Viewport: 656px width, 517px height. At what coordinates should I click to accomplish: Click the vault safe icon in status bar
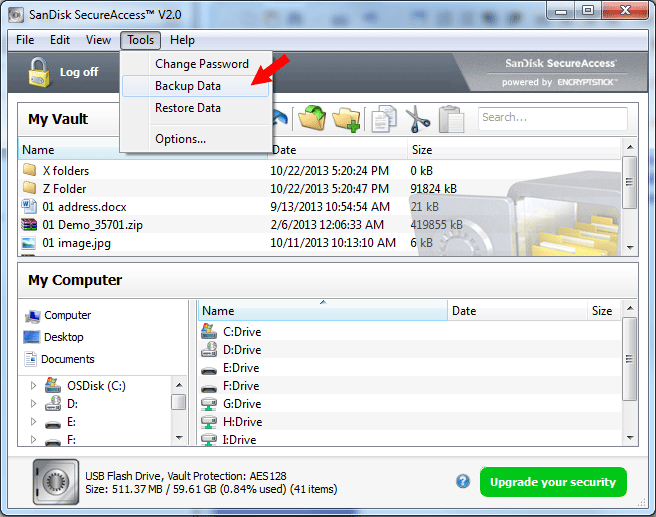coord(56,482)
